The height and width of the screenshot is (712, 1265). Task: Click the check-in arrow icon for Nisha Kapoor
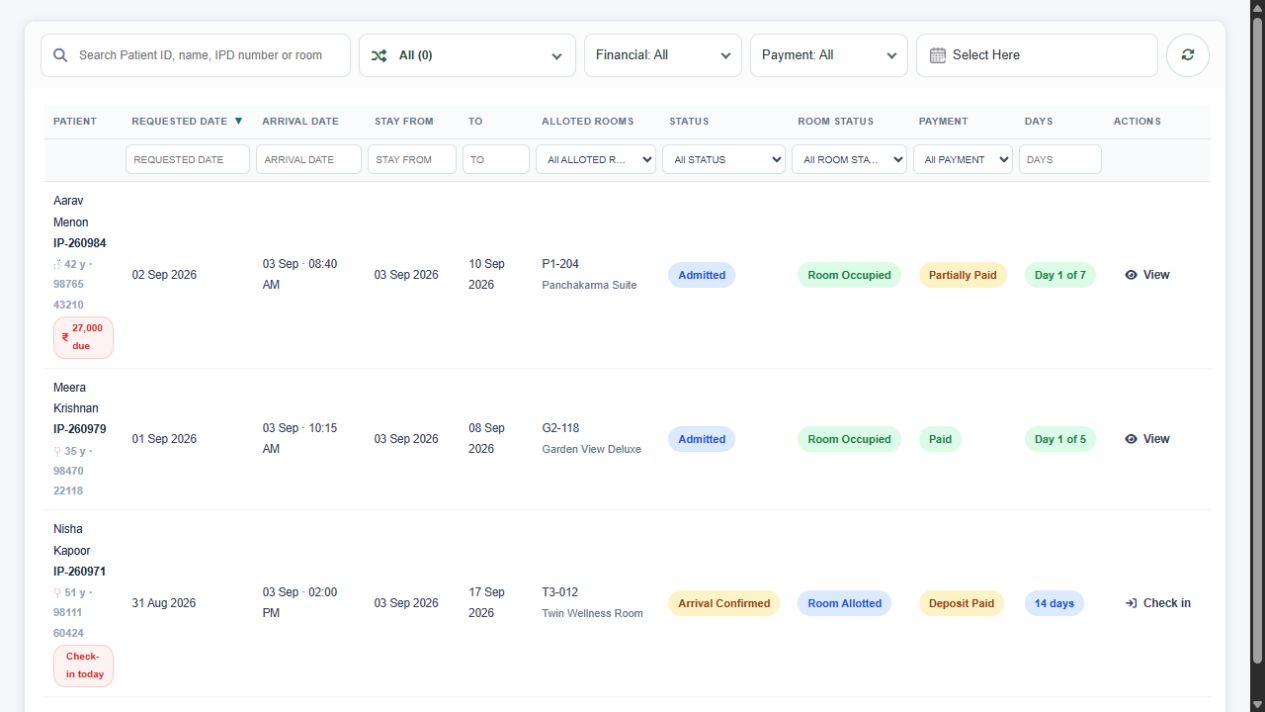[1131, 603]
